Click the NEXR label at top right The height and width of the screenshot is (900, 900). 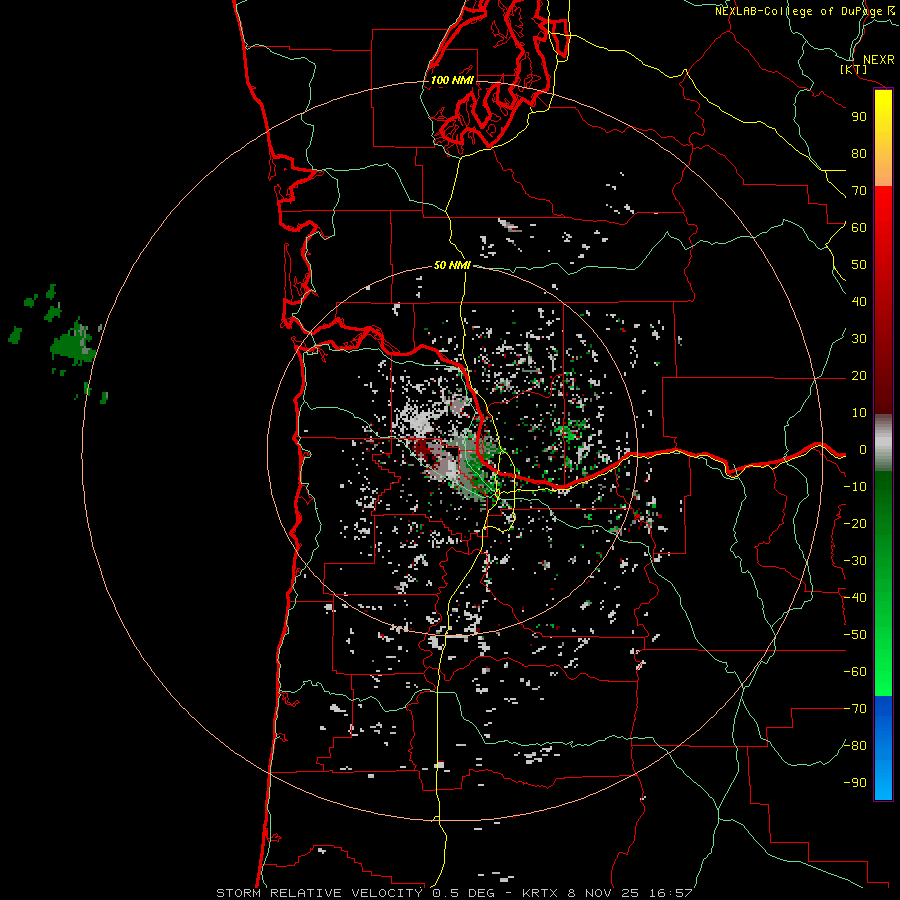coord(879,60)
